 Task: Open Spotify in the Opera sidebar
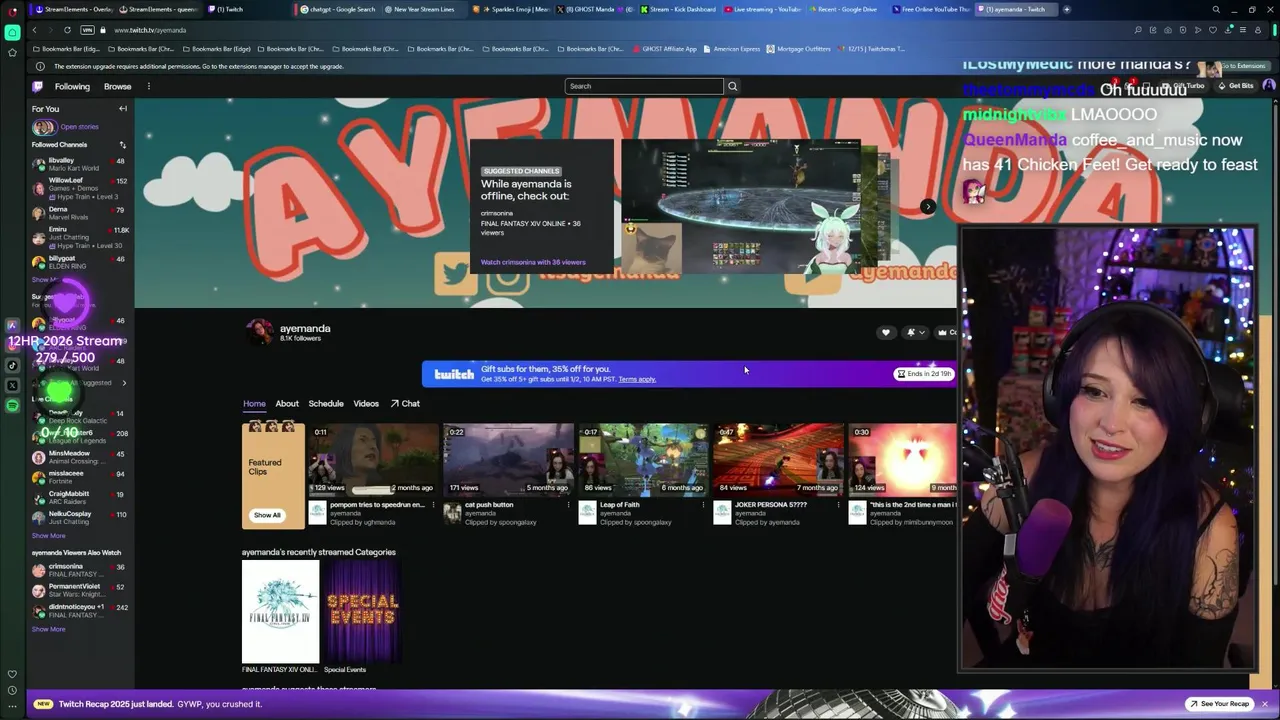[x=12, y=405]
